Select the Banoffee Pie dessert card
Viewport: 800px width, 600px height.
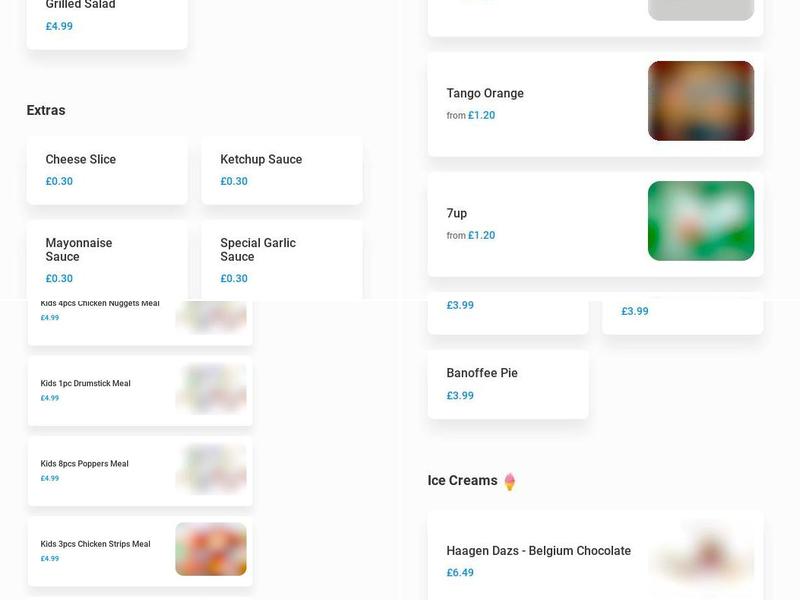[508, 384]
